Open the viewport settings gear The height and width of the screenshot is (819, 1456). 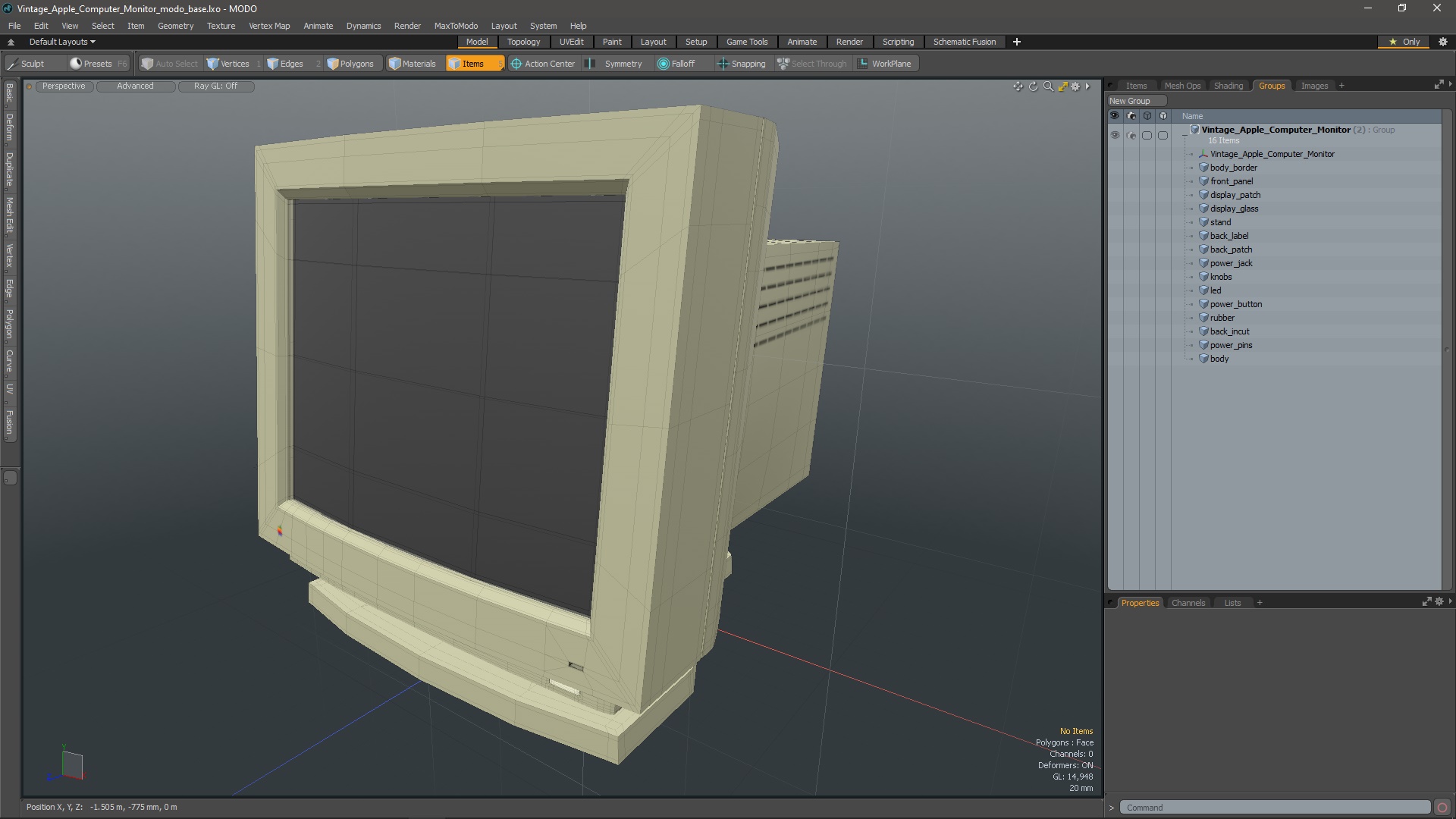pyautogui.click(x=1075, y=86)
